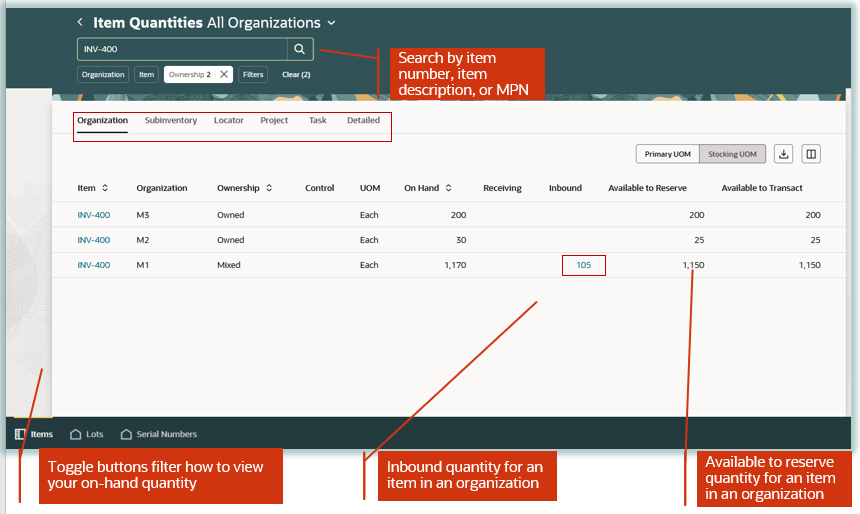Image resolution: width=860 pixels, height=514 pixels.
Task: Go back with the left chevron arrow
Action: pos(80,22)
